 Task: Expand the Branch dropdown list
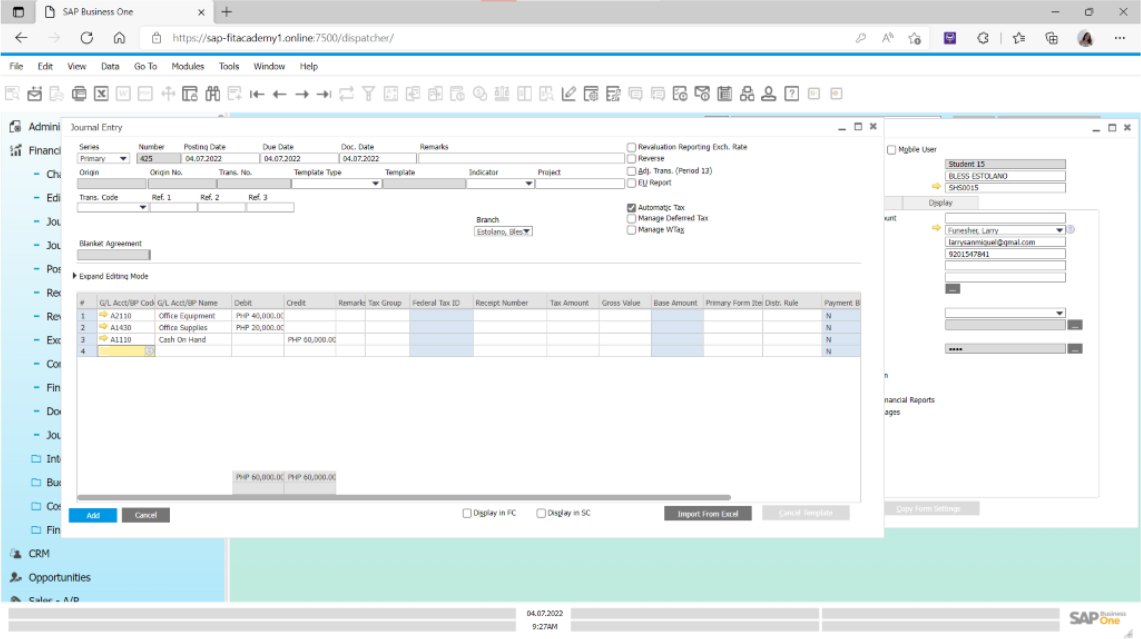click(527, 231)
